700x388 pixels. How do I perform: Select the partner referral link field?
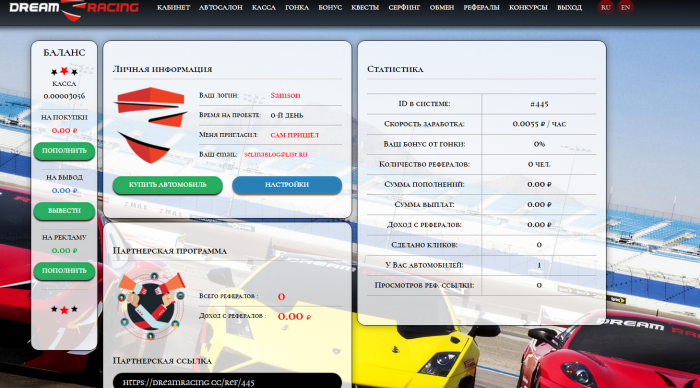pyautogui.click(x=227, y=381)
